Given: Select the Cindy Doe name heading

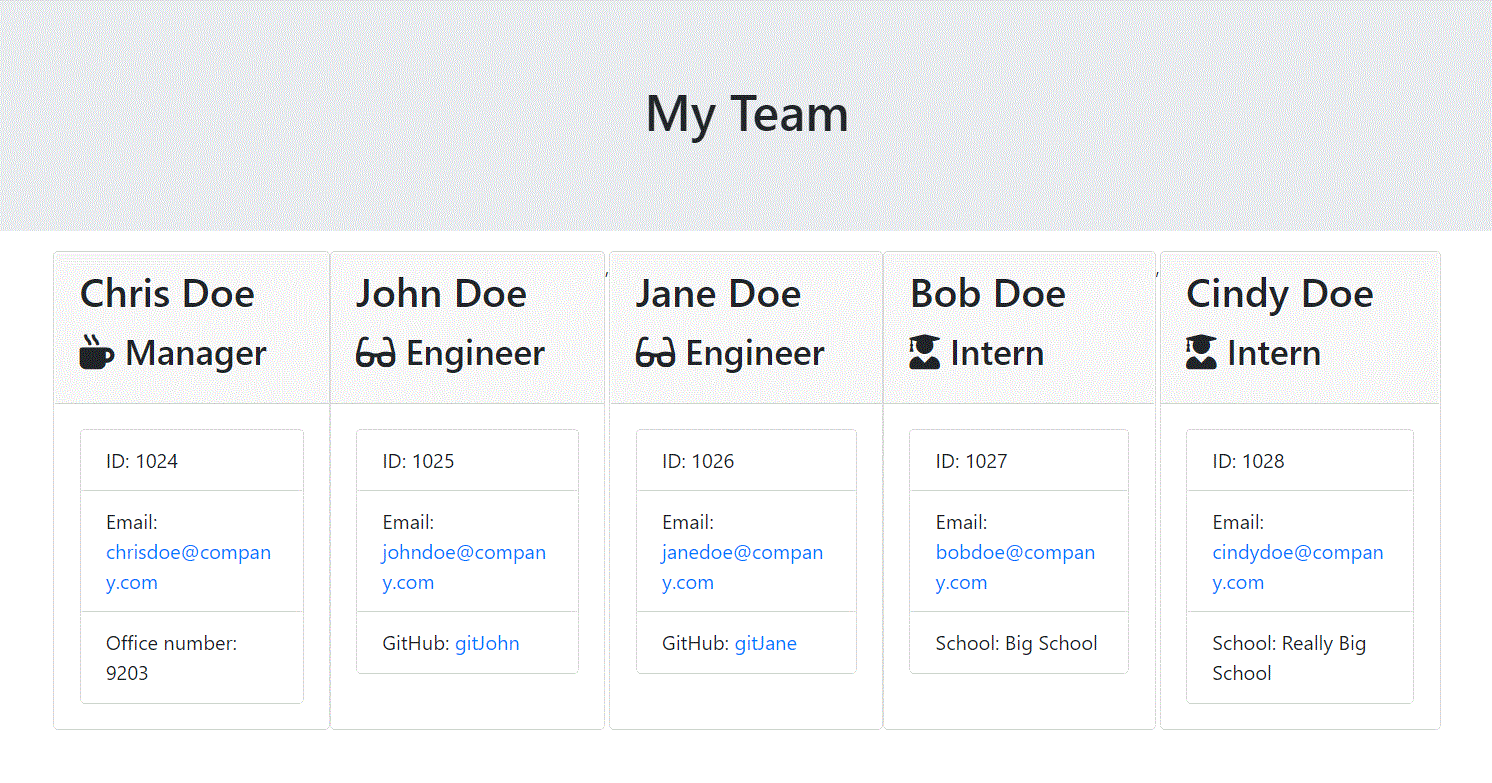Looking at the screenshot, I should (x=1280, y=293).
